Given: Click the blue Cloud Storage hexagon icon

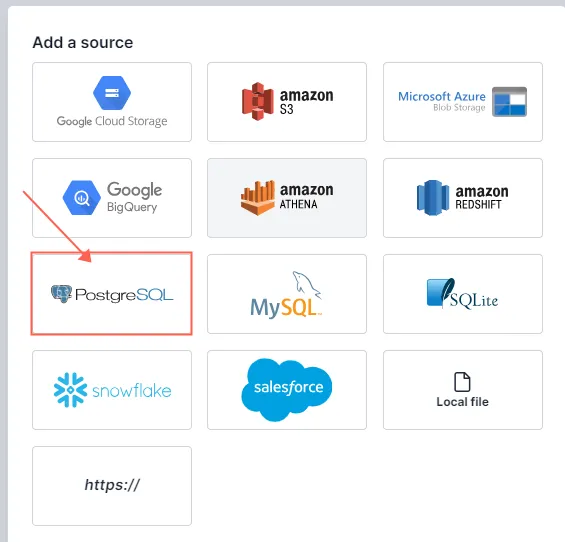Looking at the screenshot, I should tap(112, 93).
